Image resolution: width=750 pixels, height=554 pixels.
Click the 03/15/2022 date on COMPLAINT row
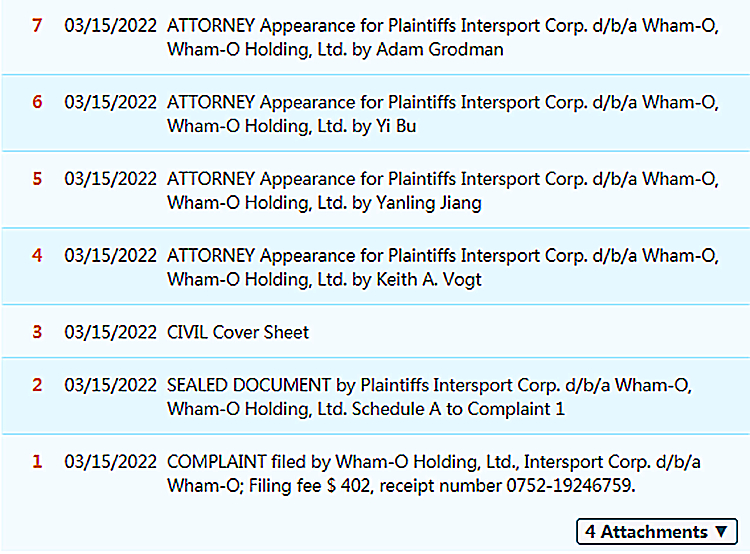[110, 462]
